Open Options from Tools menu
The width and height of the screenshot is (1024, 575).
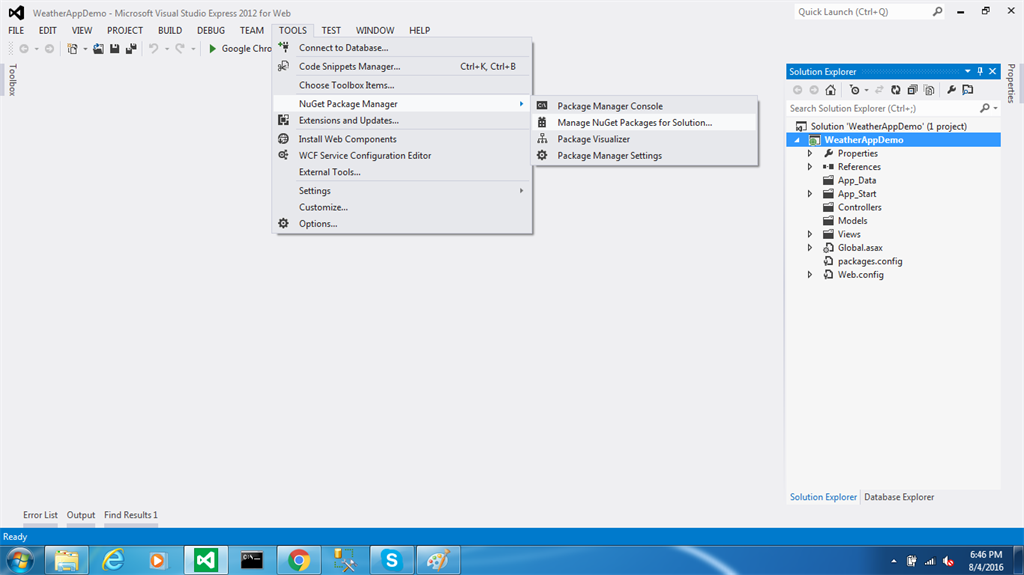(402, 223)
